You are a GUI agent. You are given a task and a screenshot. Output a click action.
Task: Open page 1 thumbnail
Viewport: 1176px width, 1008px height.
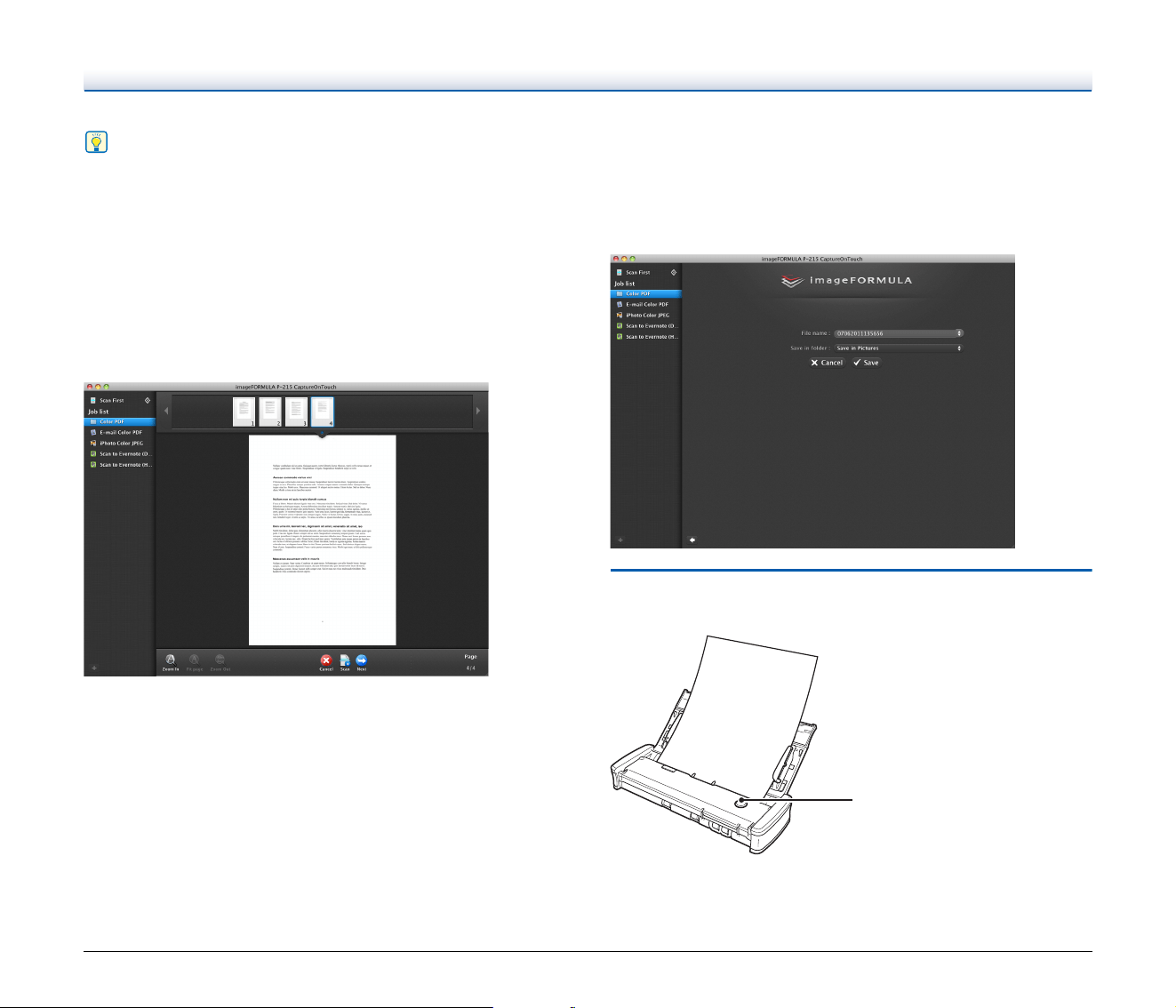tap(244, 412)
